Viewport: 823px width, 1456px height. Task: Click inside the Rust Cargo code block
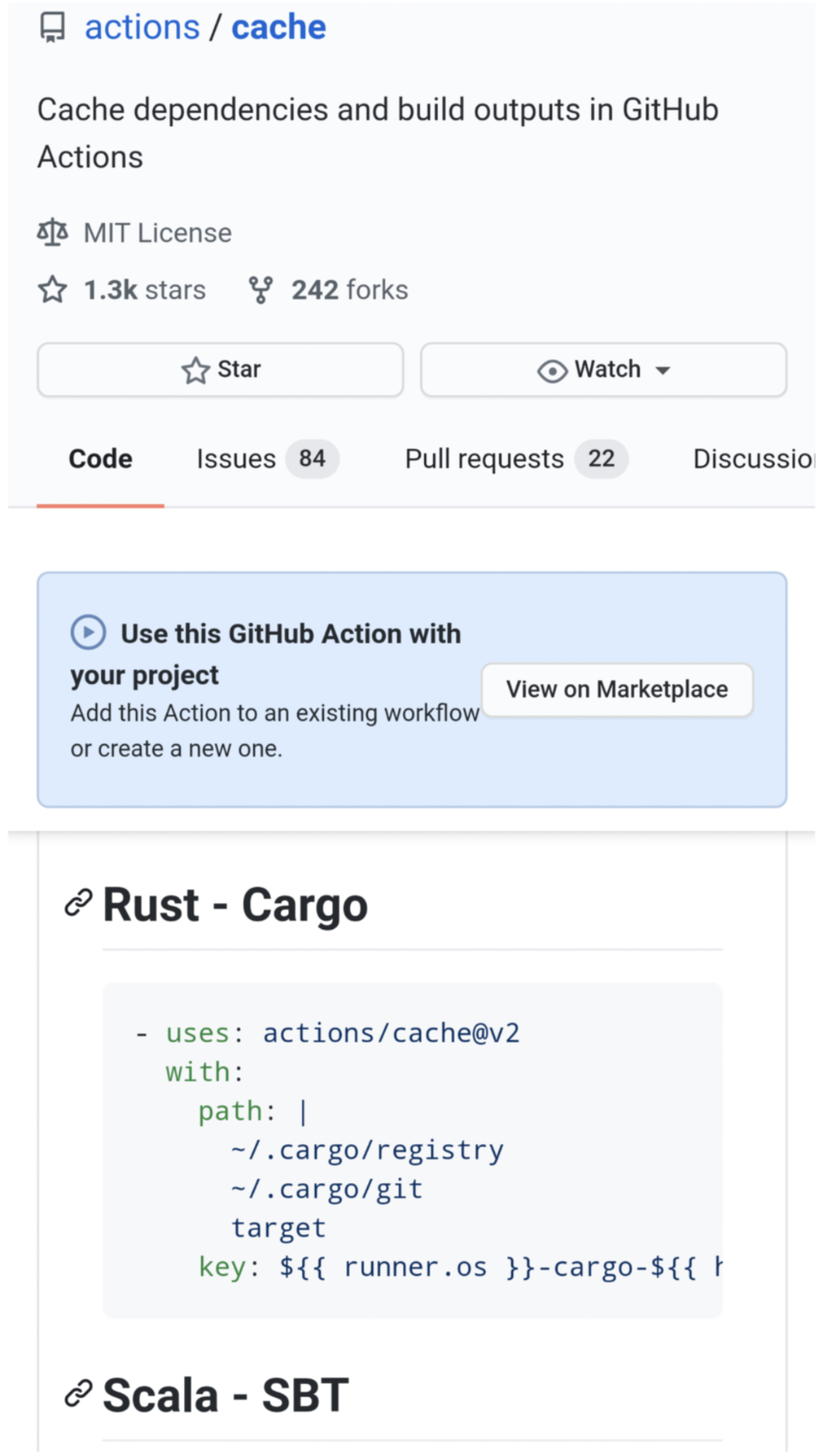[x=412, y=1149]
